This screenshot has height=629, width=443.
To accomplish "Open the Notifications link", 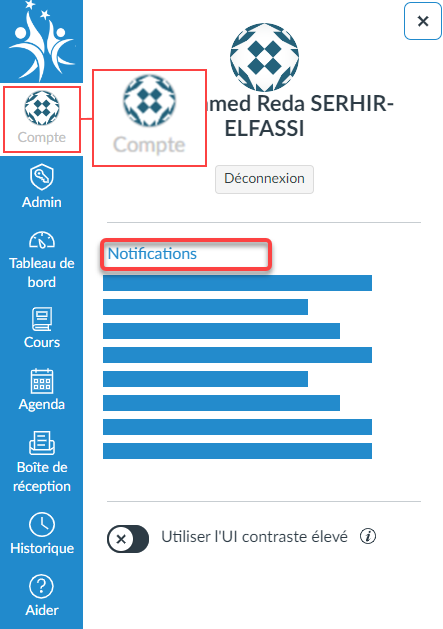I will point(152,254).
